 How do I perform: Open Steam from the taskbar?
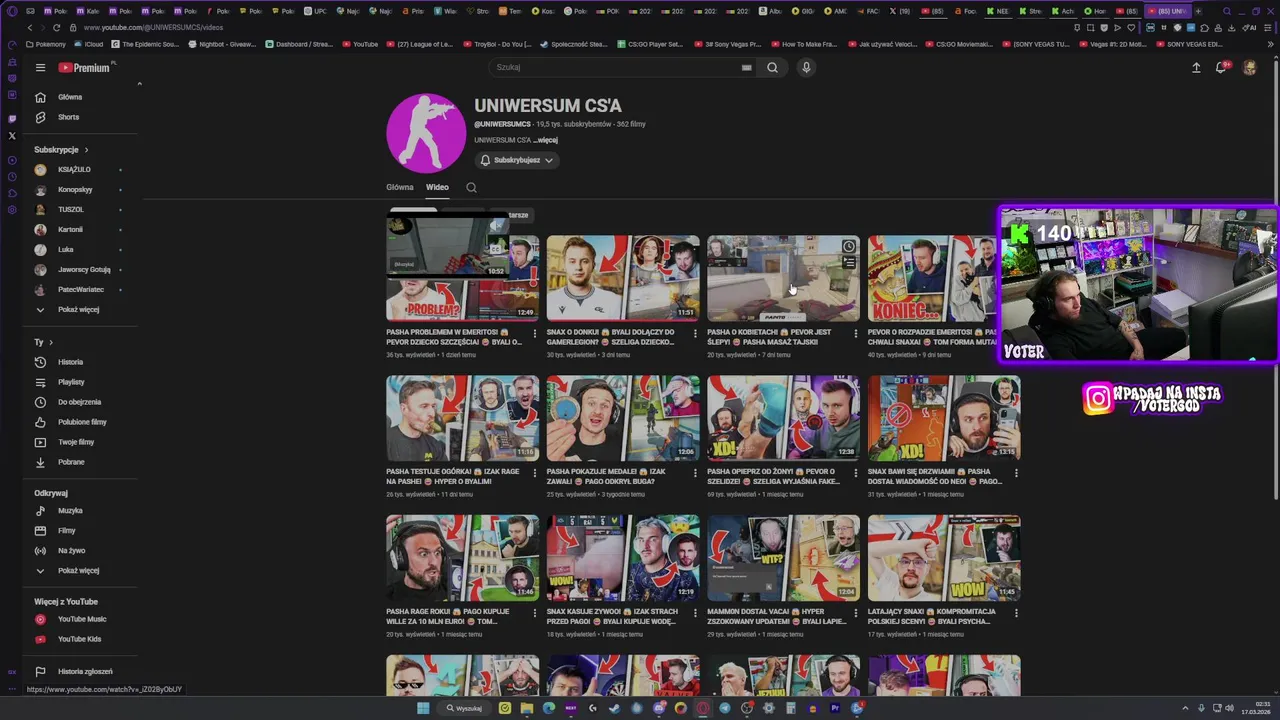(x=614, y=708)
